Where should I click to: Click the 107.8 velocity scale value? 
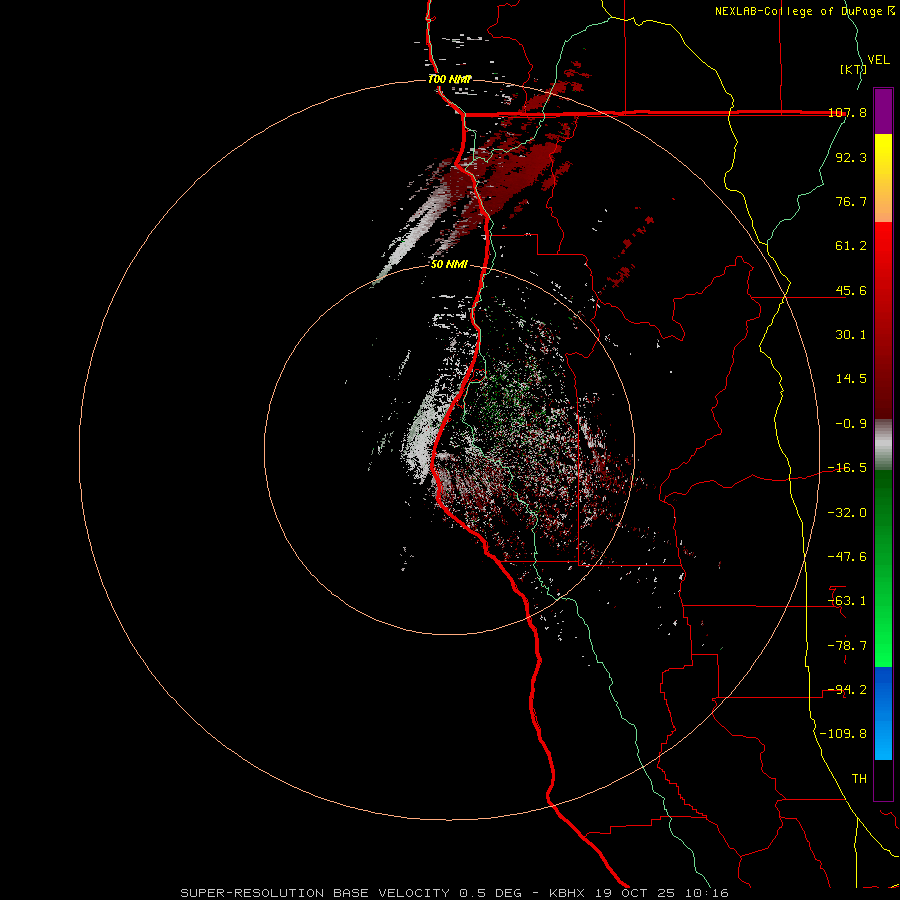(x=847, y=113)
